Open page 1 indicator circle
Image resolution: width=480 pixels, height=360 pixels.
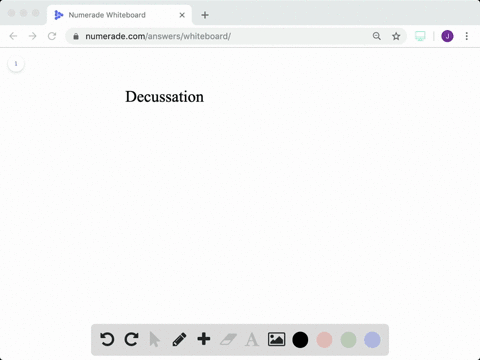coord(16,63)
